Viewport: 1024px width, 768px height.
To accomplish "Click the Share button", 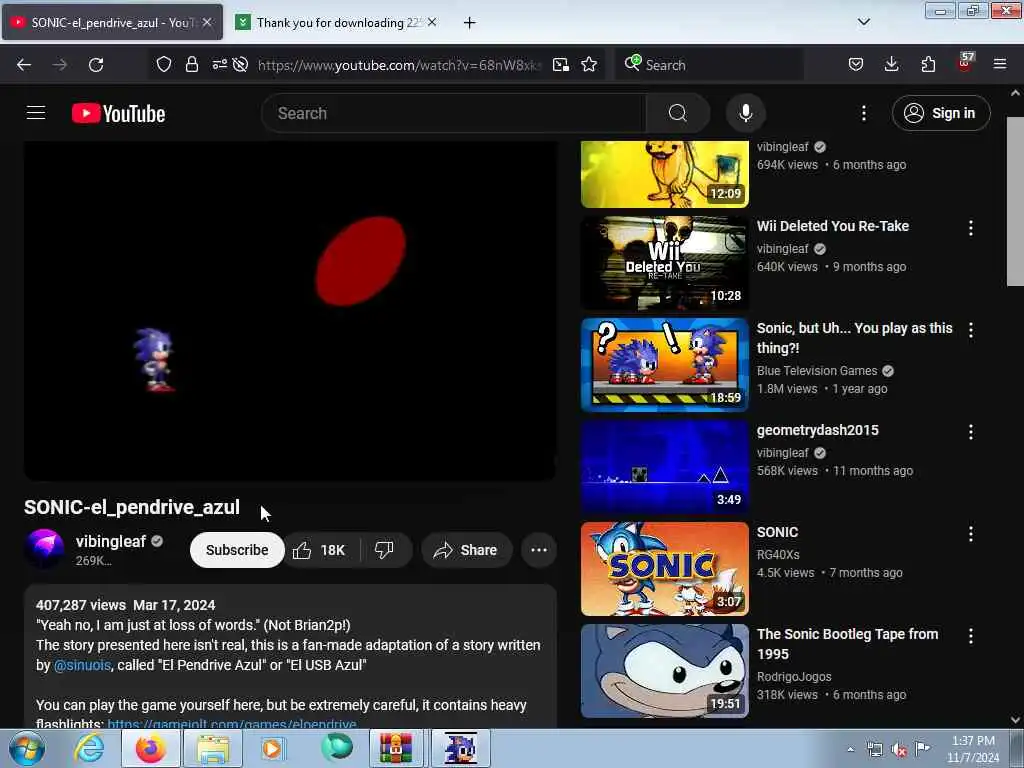I will pyautogui.click(x=466, y=550).
